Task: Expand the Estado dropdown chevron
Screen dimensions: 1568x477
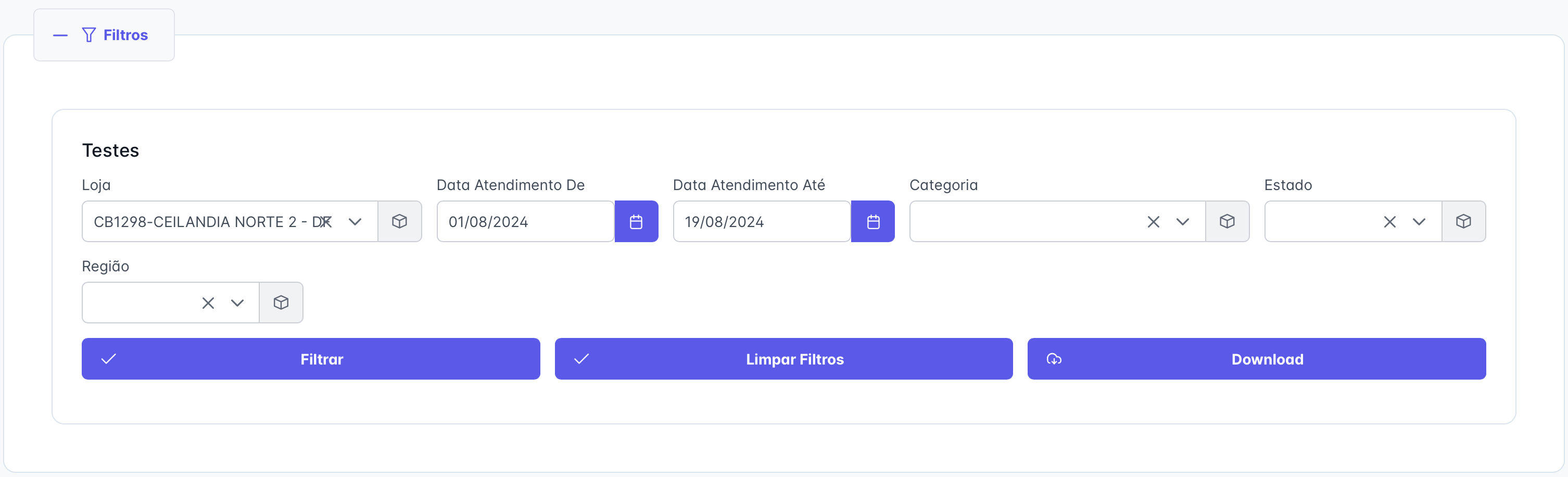Action: [x=1419, y=222]
